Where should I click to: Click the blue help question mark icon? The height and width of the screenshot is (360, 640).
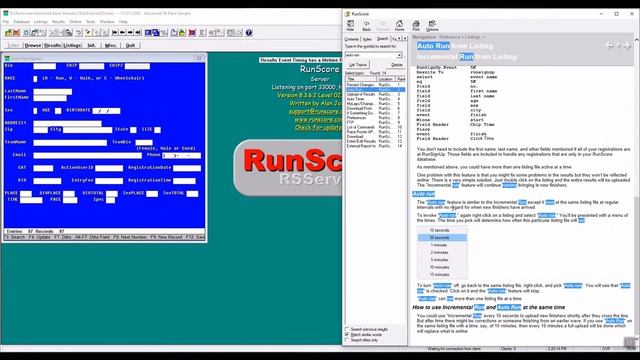click(x=249, y=33)
